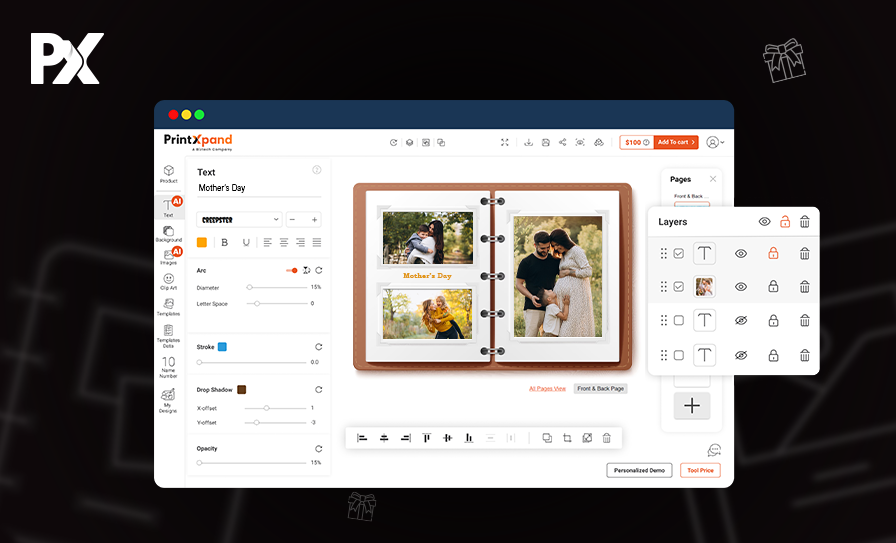Click the Mother's Day text input field

pyautogui.click(x=258, y=188)
